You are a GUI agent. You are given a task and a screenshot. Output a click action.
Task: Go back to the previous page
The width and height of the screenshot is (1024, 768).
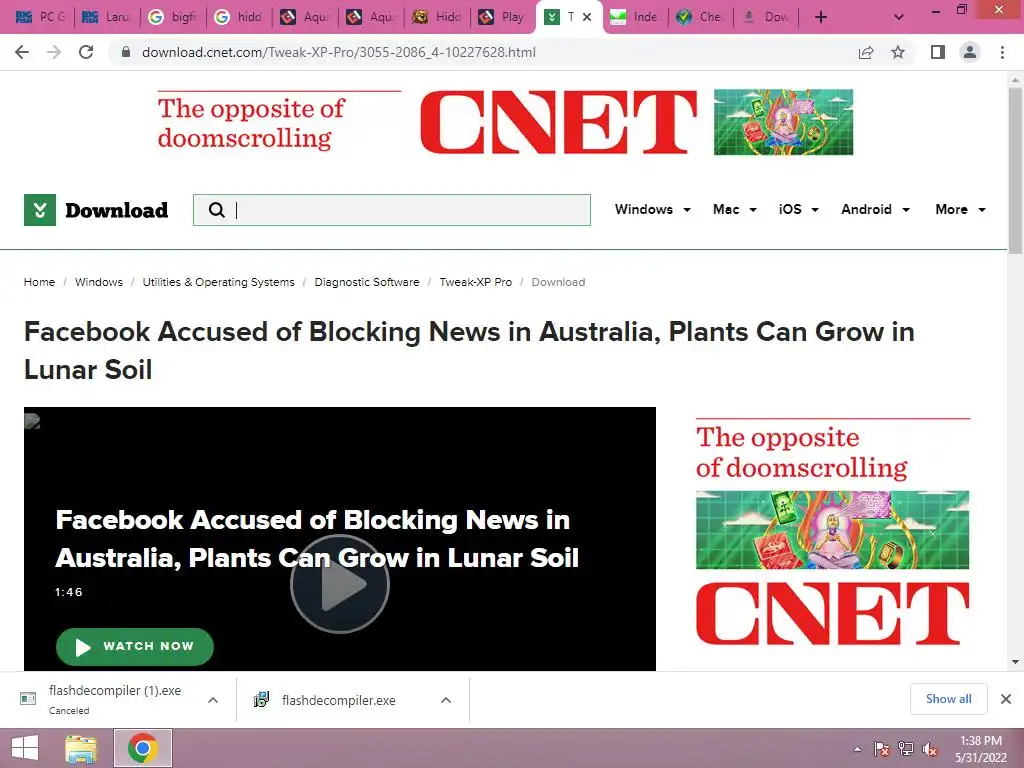tap(22, 52)
